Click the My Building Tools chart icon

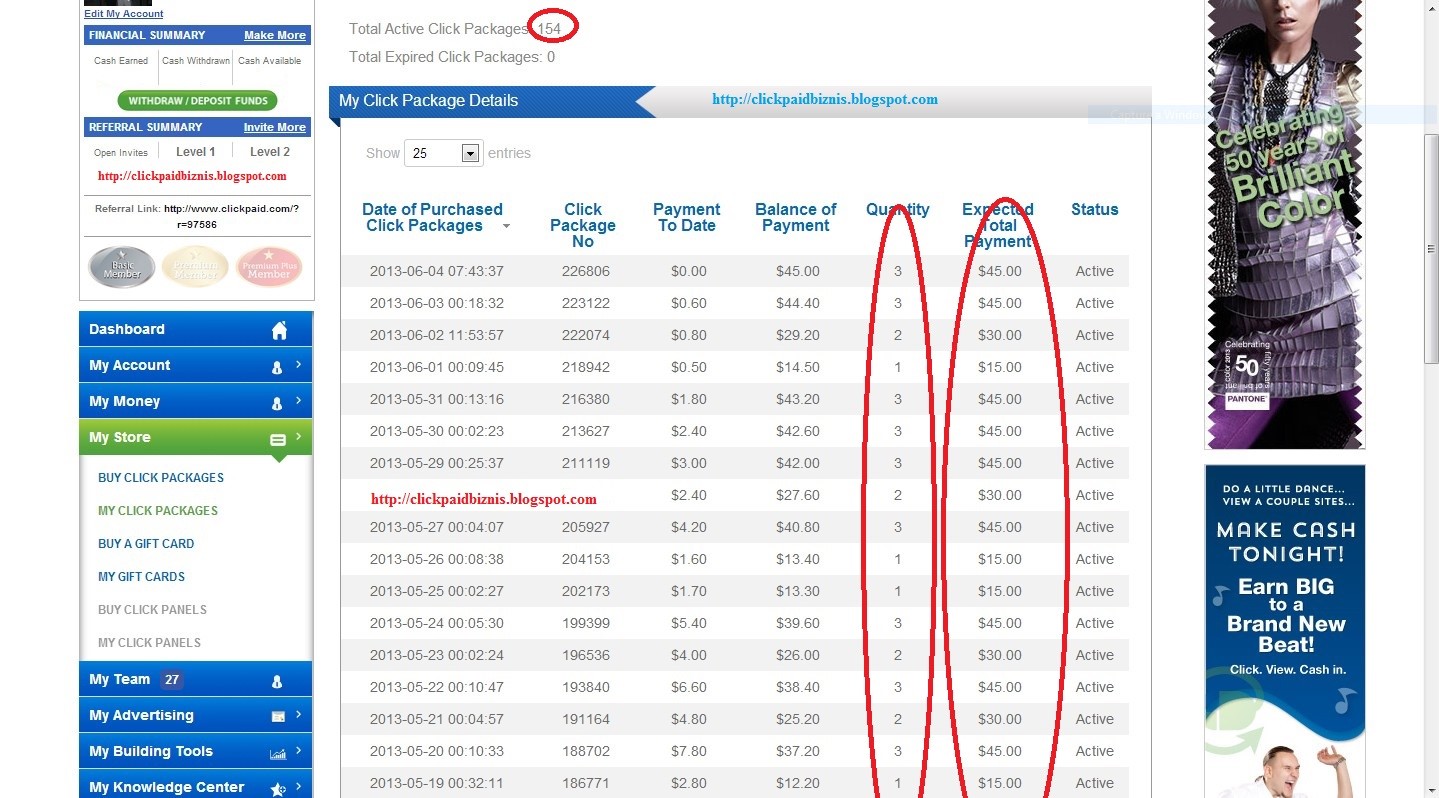coord(278,753)
